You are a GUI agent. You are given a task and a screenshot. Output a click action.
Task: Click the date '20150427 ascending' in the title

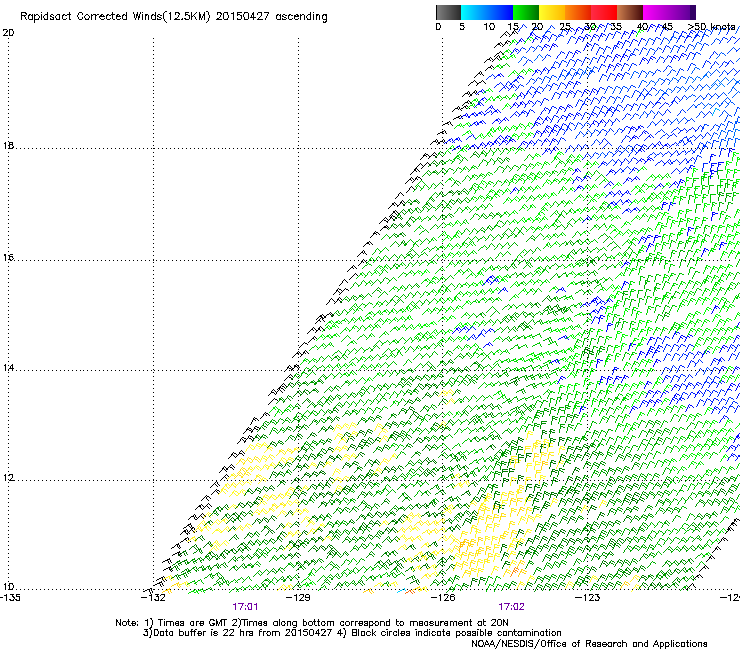coord(271,17)
